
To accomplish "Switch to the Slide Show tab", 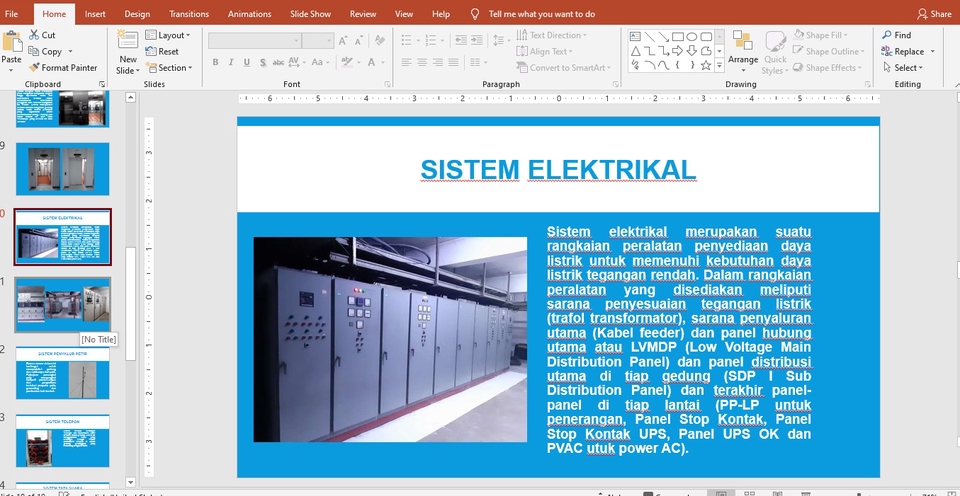I will coord(310,13).
